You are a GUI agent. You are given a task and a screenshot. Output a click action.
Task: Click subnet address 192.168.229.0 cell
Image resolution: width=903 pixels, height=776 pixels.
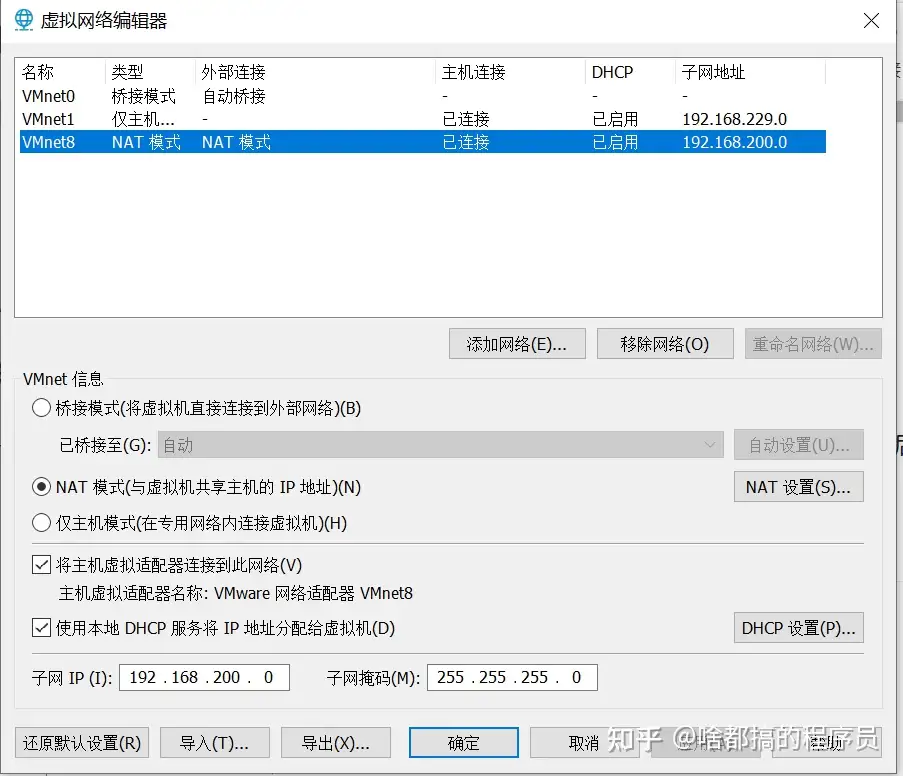coord(734,119)
